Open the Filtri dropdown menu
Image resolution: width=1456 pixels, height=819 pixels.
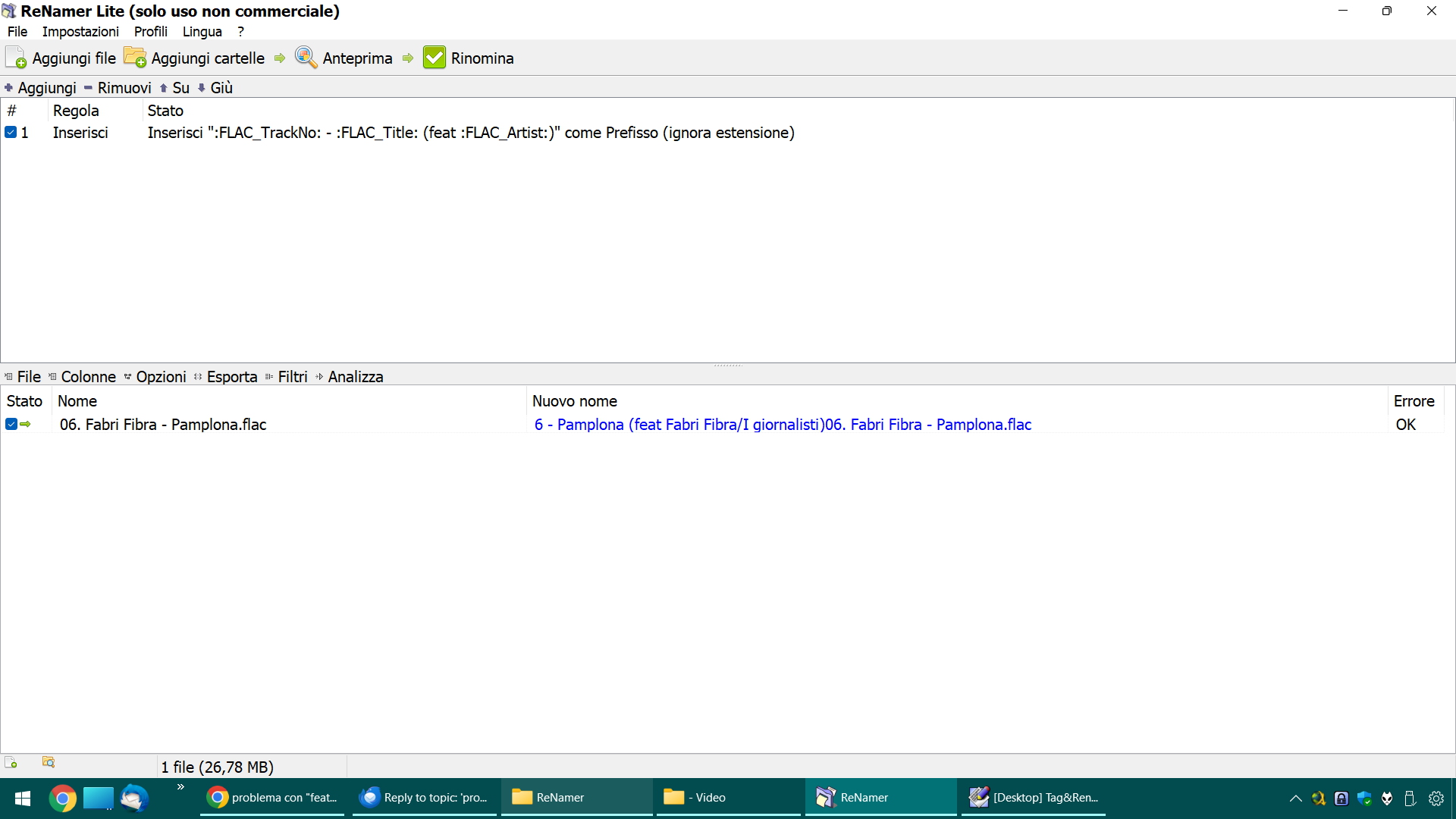coord(292,377)
